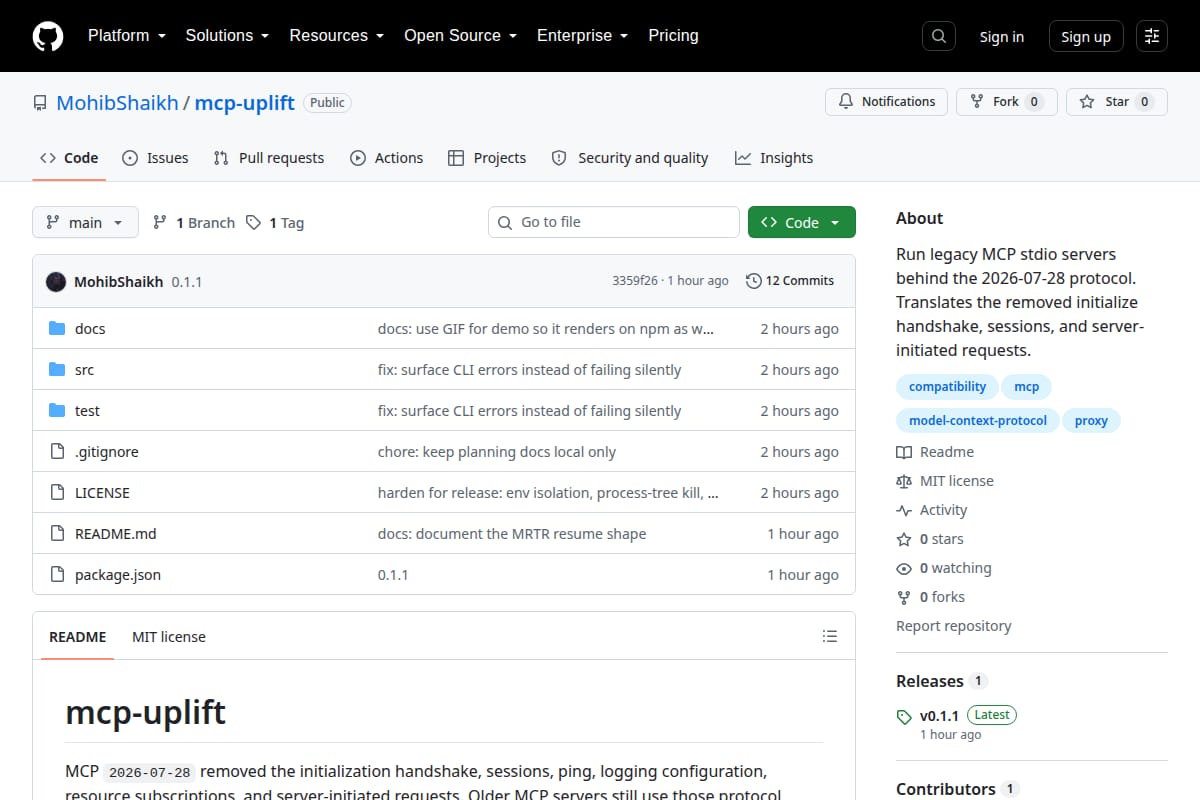Click Sign in
Image resolution: width=1200 pixels, height=800 pixels.
tap(1001, 37)
